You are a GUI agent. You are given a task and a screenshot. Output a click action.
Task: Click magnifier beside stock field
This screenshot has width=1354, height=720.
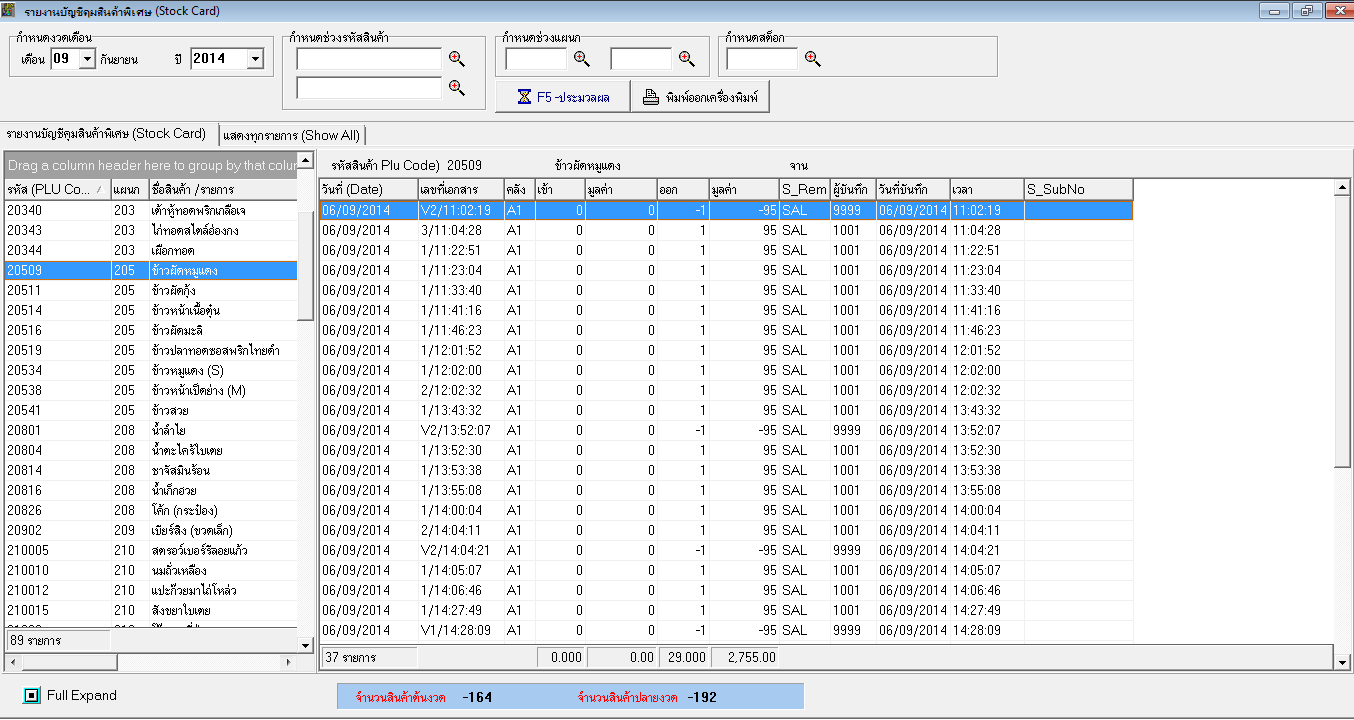pyautogui.click(x=812, y=58)
